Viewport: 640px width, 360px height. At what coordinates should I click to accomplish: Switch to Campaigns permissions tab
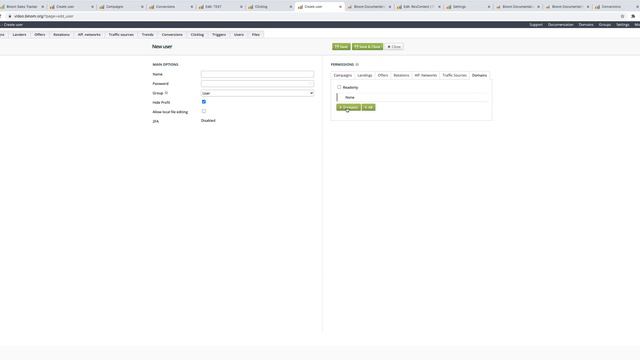(342, 76)
